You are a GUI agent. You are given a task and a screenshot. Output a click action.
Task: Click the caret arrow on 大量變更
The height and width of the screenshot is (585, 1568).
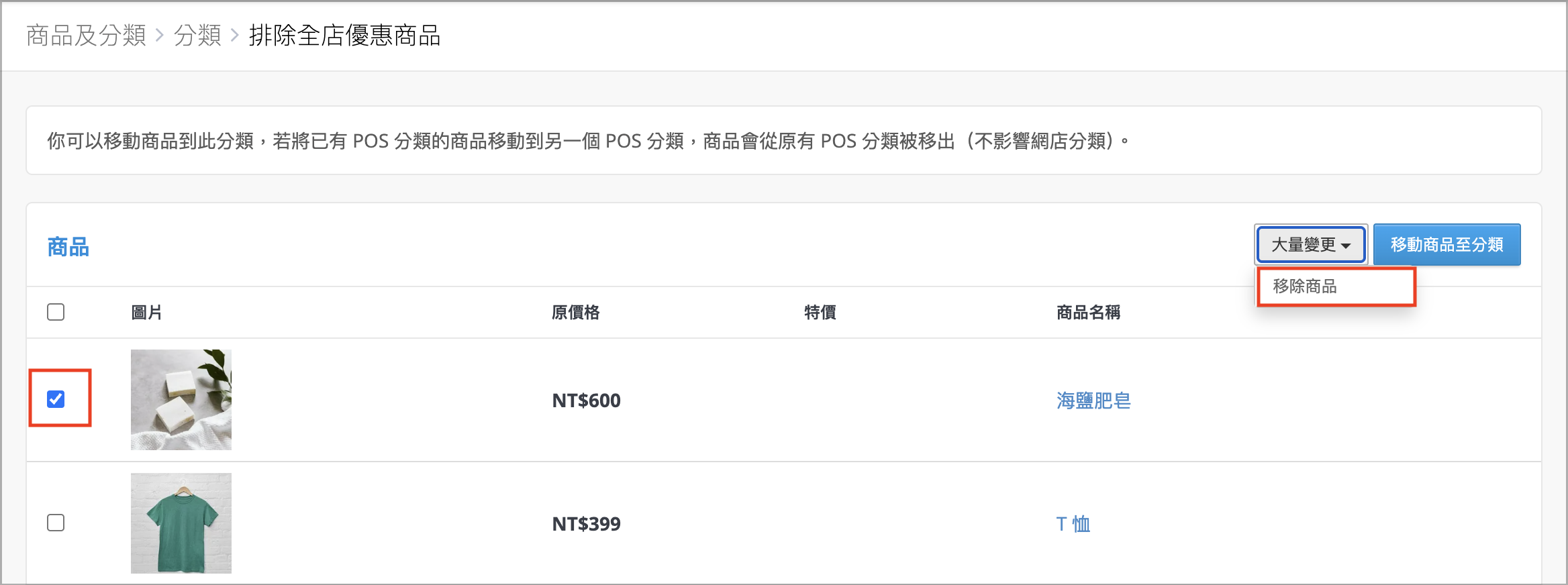pos(1346,246)
